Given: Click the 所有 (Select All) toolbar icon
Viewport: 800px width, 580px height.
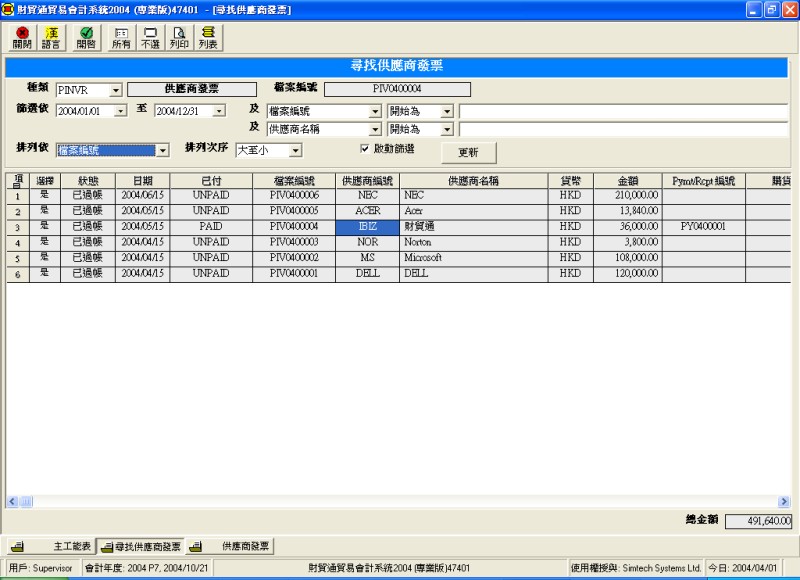Looking at the screenshot, I should click(x=121, y=38).
